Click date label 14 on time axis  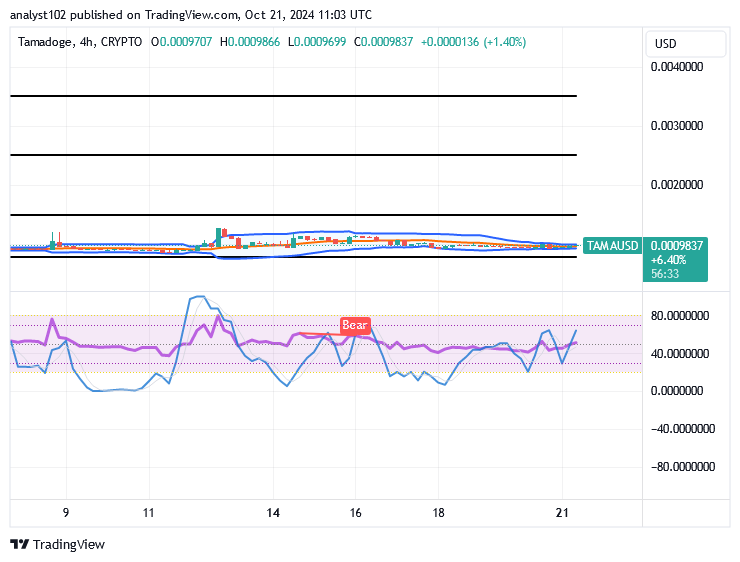(x=273, y=513)
